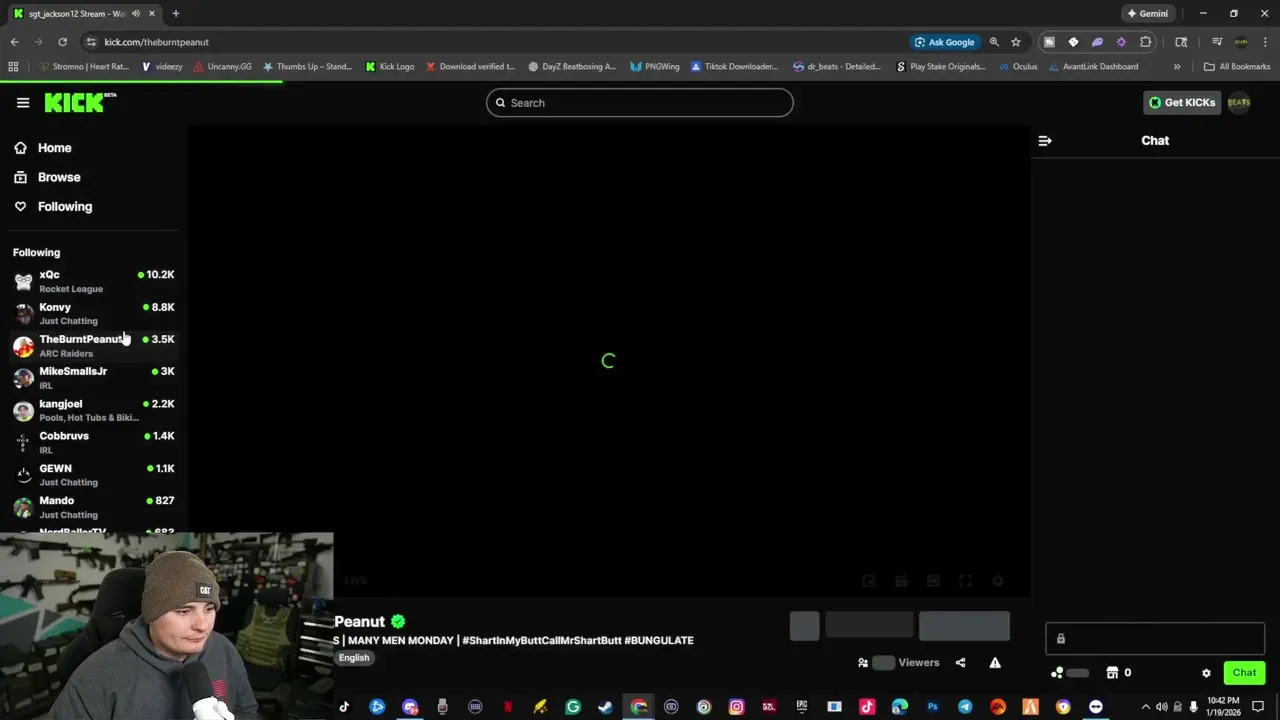This screenshot has width=1280, height=720.
Task: Share the stream
Action: 960,662
